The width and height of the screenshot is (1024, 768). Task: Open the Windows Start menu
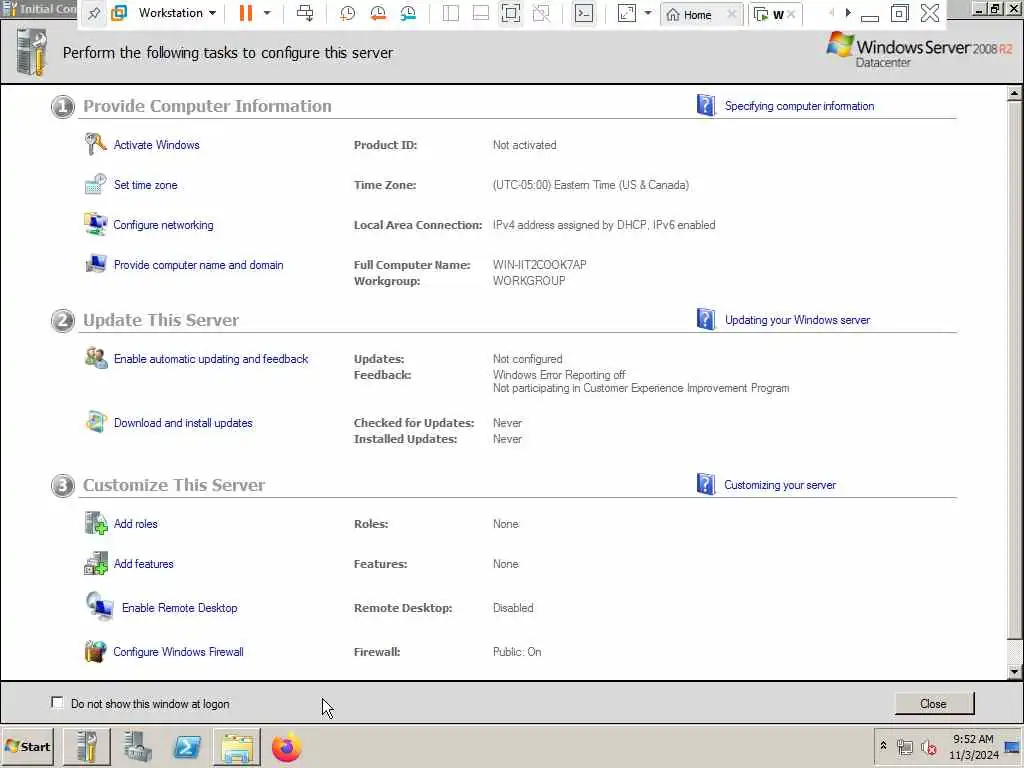27,746
